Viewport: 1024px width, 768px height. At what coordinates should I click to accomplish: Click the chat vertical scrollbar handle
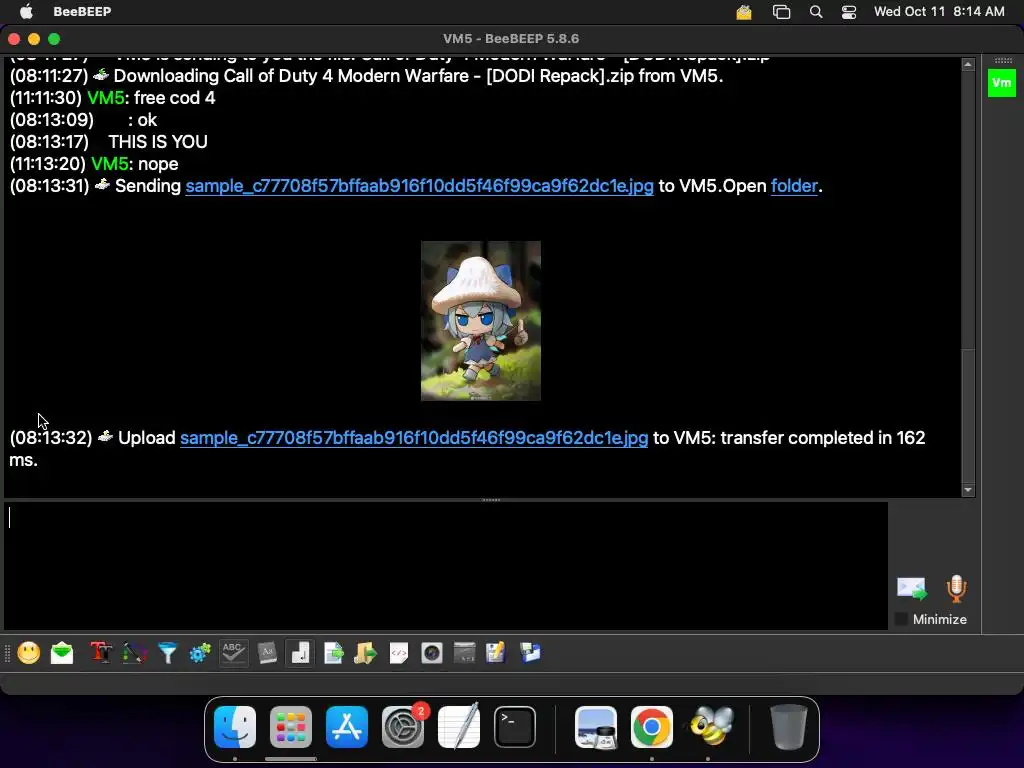click(x=968, y=415)
